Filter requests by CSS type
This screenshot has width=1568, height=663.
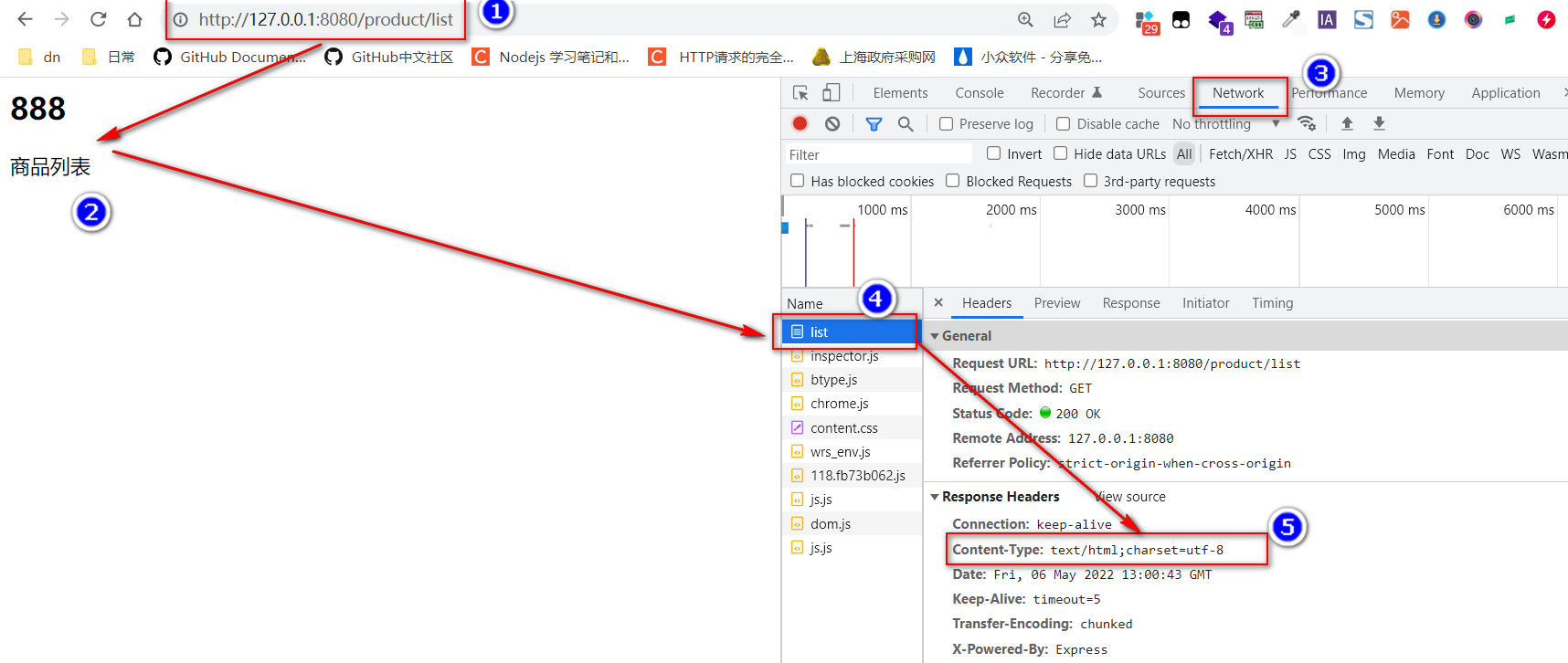point(1319,154)
